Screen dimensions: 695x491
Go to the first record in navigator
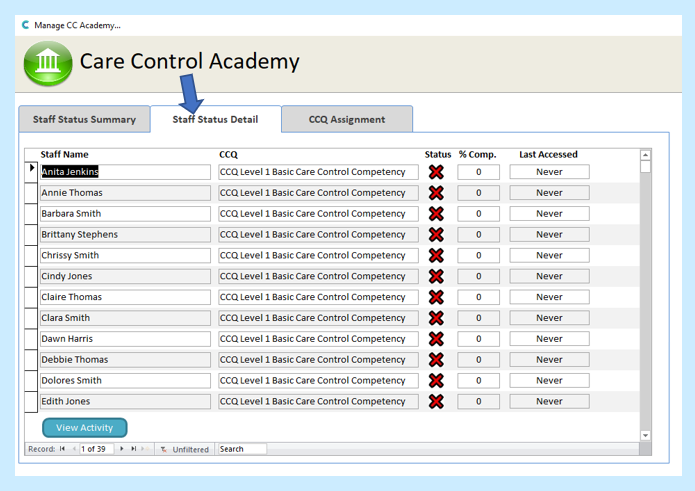[62, 449]
